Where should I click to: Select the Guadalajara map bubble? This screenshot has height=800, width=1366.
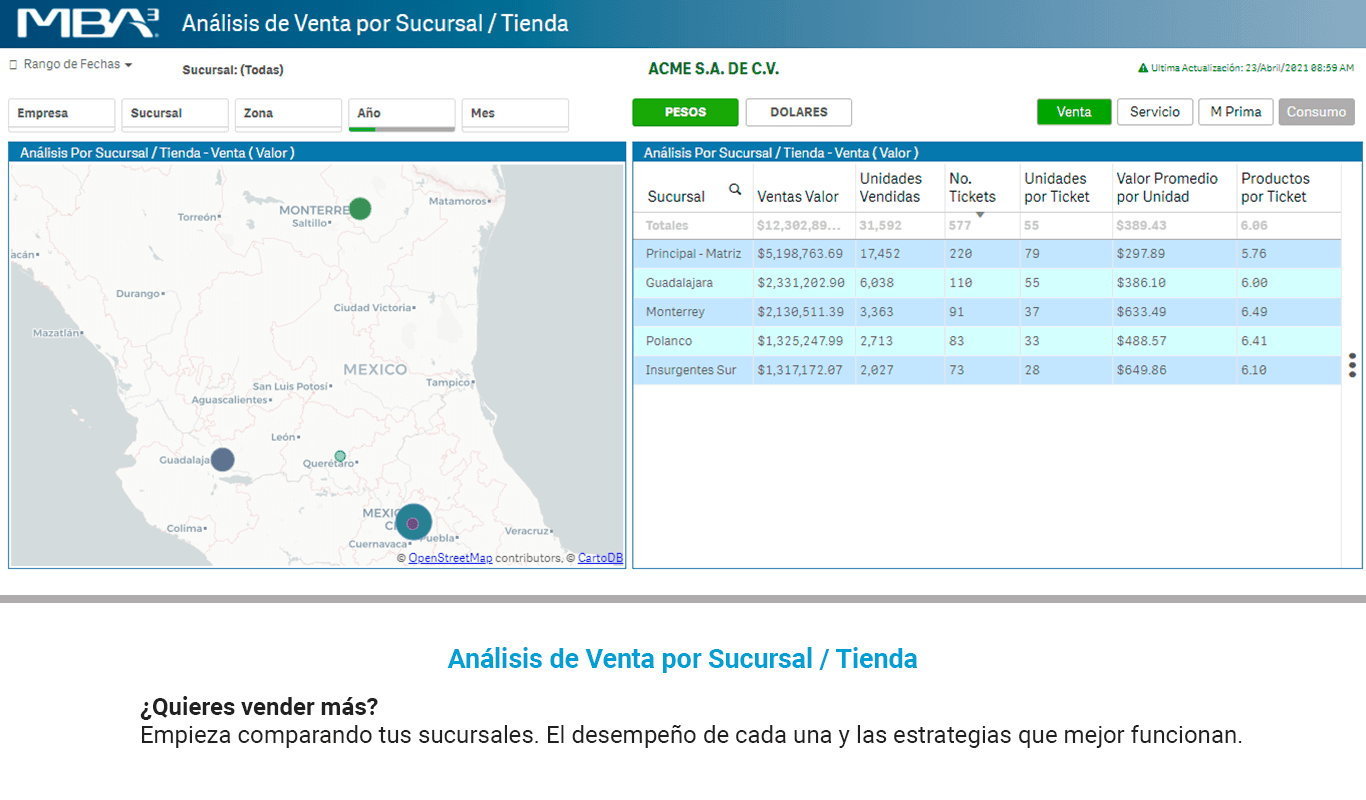pos(222,460)
